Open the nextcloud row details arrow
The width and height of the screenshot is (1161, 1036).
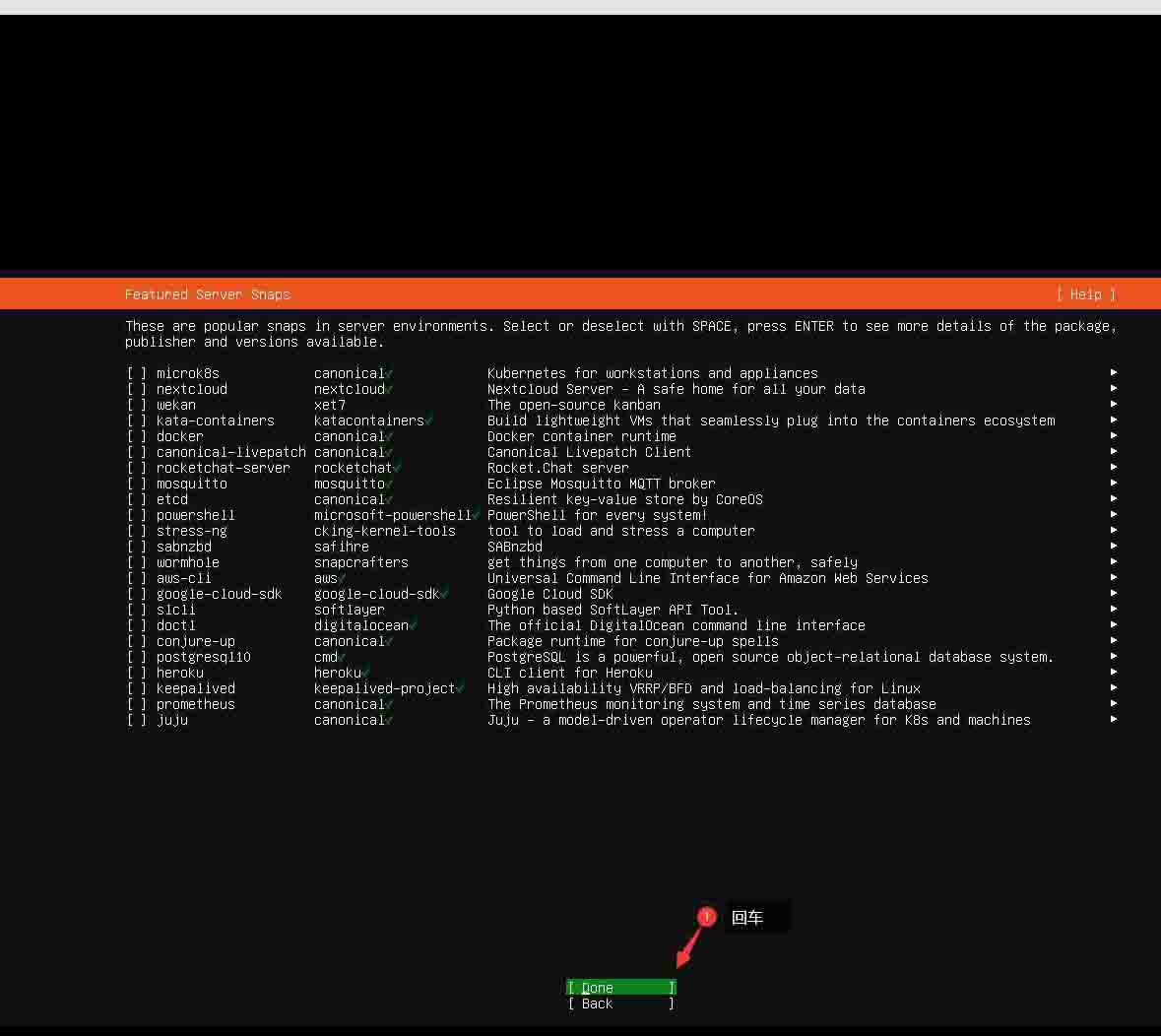click(1113, 388)
